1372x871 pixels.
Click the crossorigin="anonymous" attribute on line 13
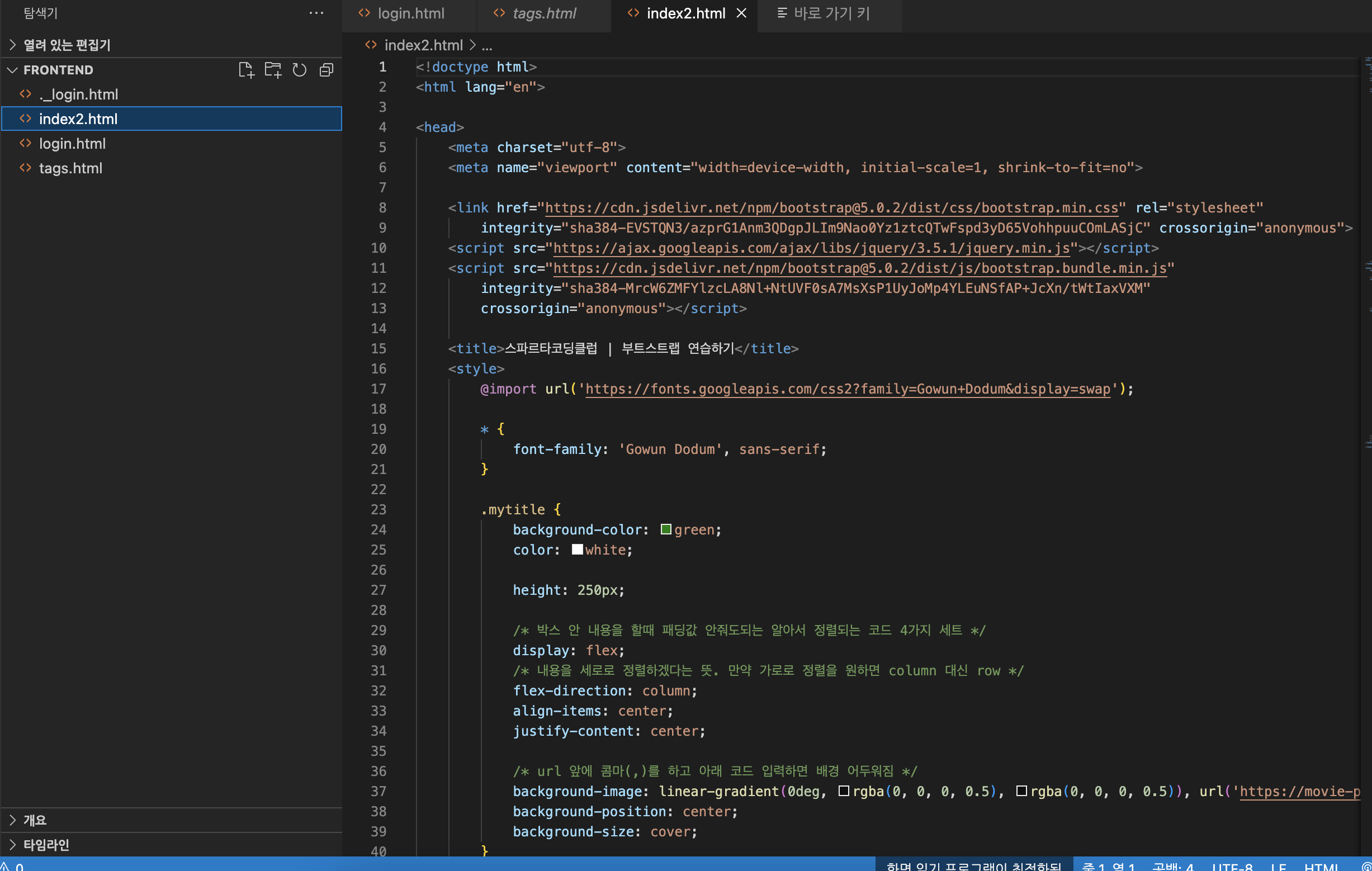point(573,309)
